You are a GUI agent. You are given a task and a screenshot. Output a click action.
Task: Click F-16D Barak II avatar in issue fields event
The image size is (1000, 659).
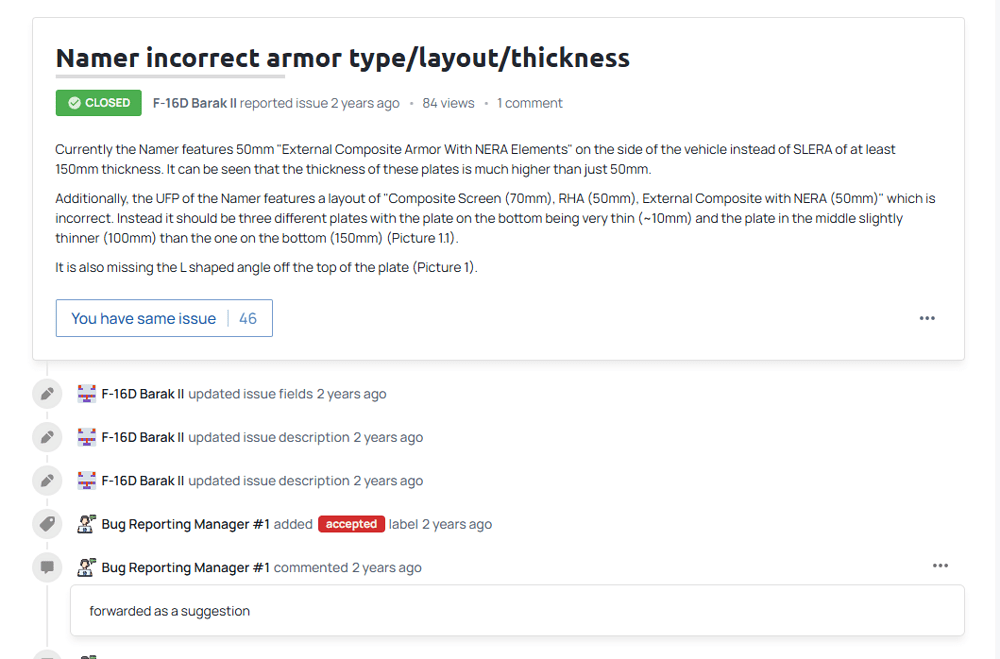click(87, 394)
